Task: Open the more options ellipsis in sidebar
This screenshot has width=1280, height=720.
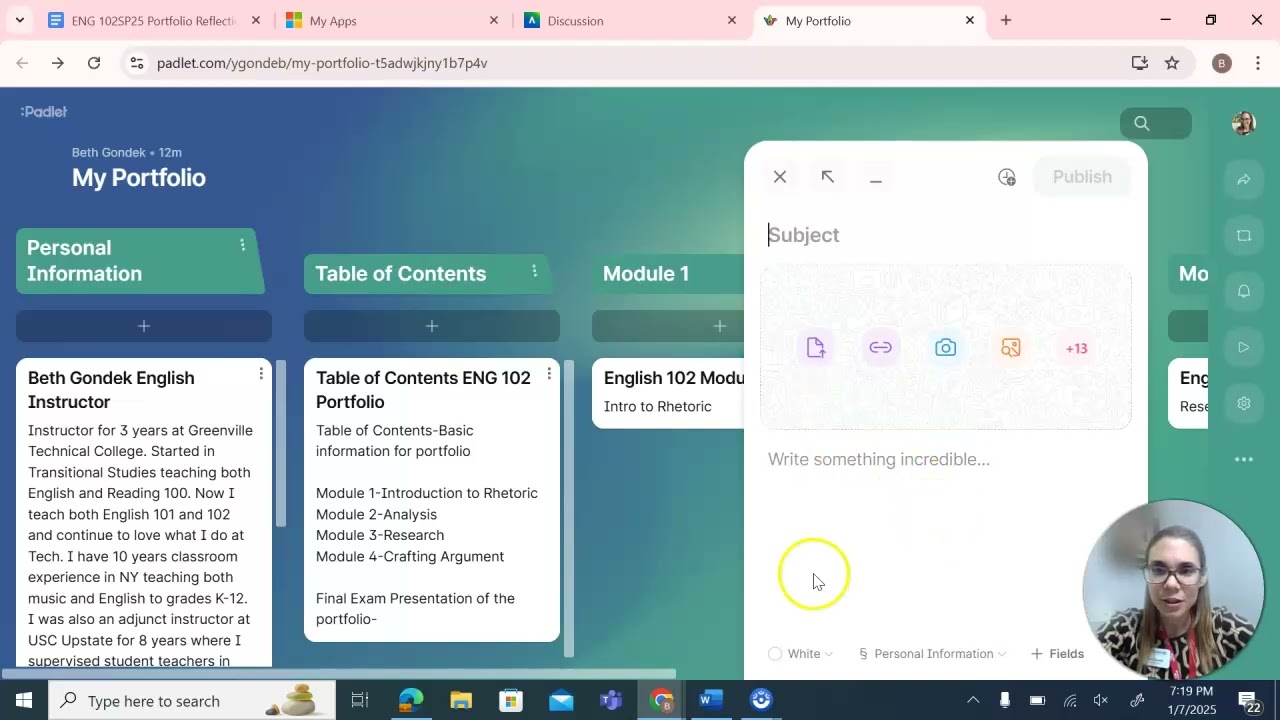Action: (1244, 460)
